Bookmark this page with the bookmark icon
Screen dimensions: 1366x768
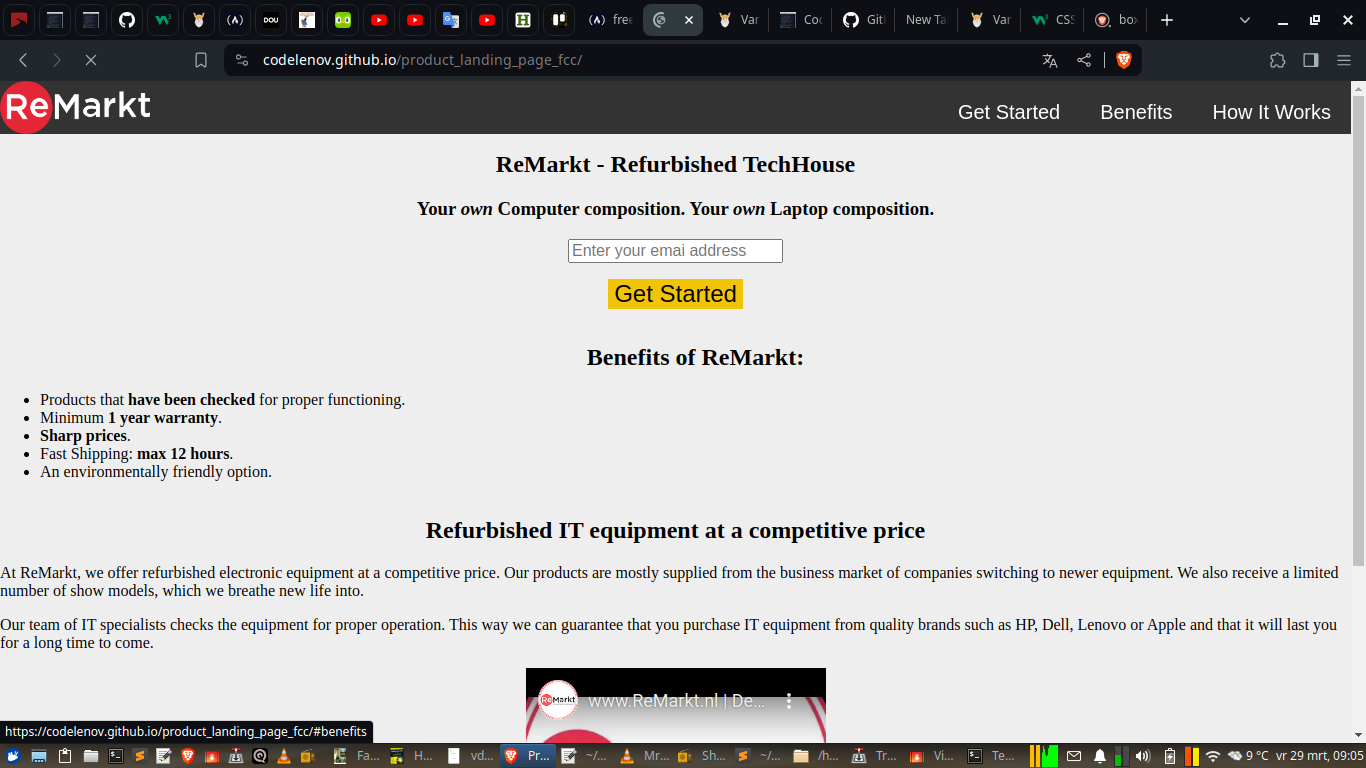click(200, 59)
